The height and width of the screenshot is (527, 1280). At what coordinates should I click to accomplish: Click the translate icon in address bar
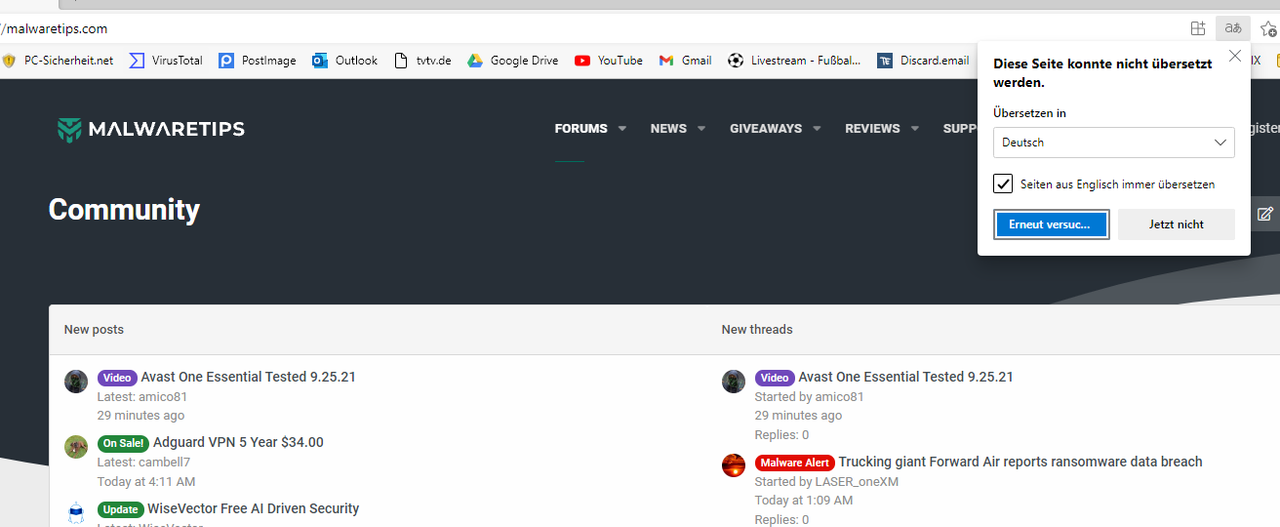tap(1233, 28)
